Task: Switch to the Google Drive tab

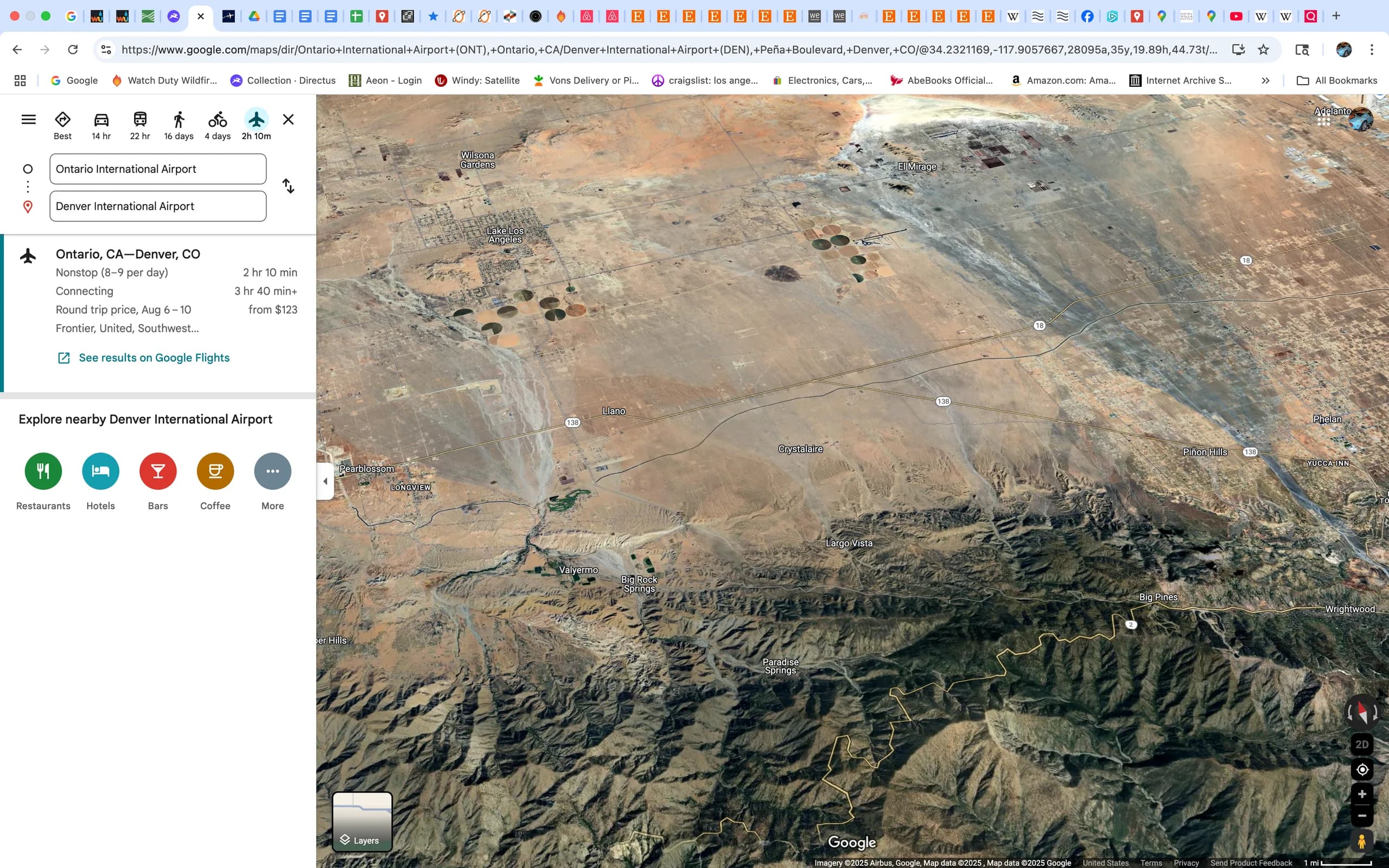Action: 254,16
